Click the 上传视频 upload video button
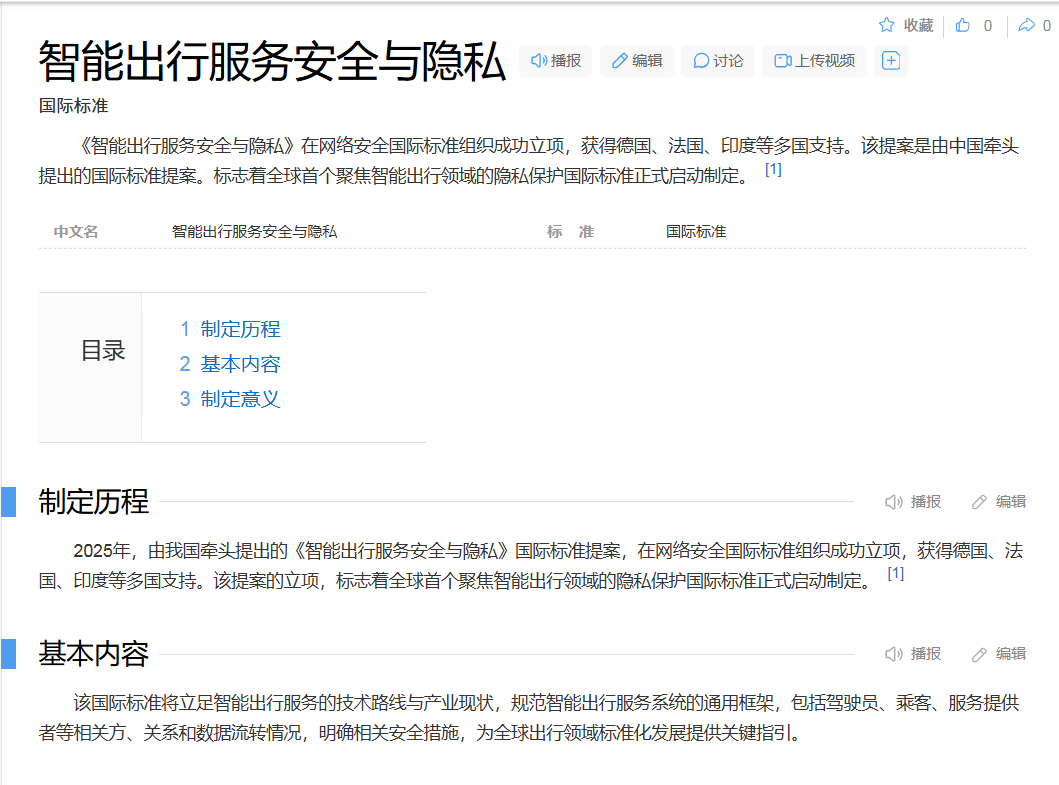This screenshot has width=1059, height=785. (x=815, y=61)
